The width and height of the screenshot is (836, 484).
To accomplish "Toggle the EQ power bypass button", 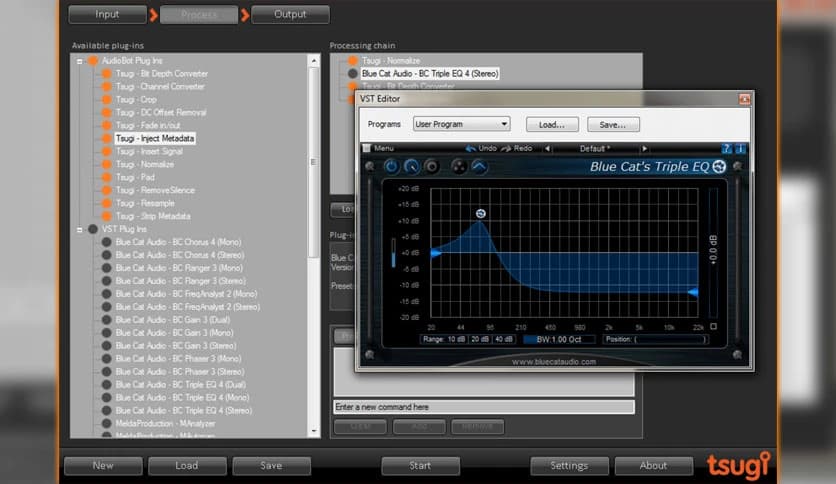I will (x=391, y=167).
